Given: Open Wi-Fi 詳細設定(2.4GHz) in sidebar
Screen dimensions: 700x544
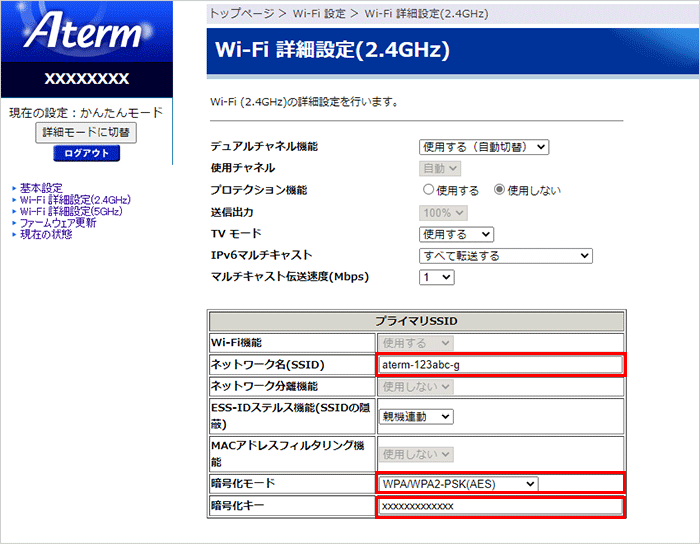Looking at the screenshot, I should pos(75,200).
